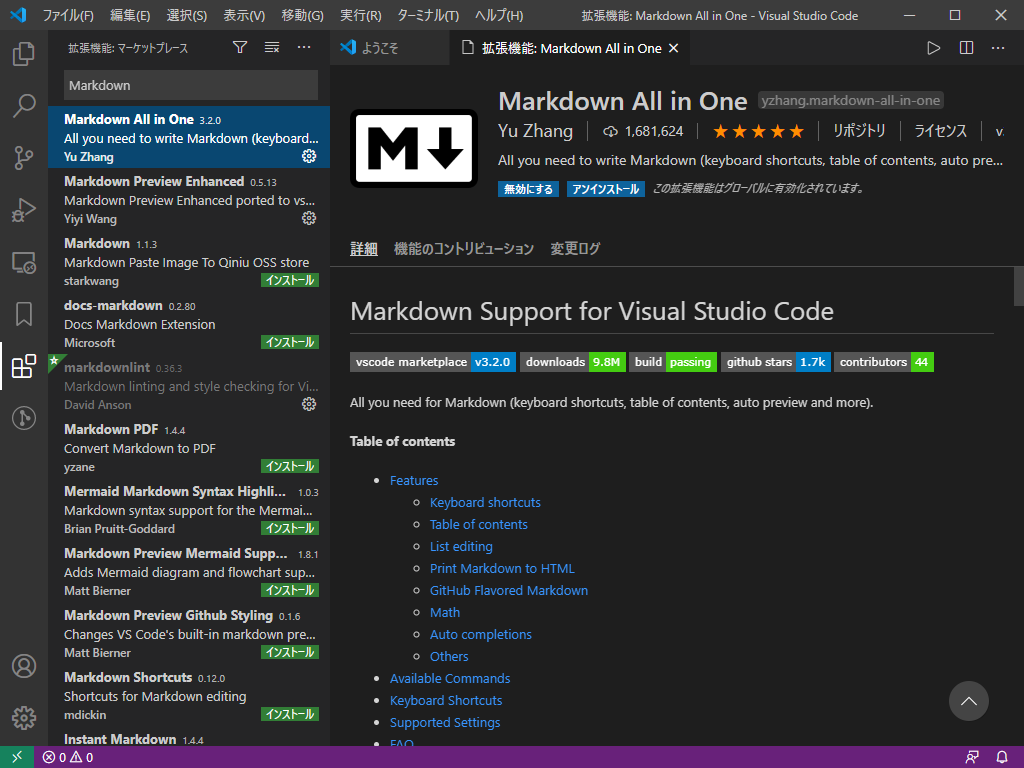Click the five-star rating
This screenshot has height=768, width=1024.
pyautogui.click(x=758, y=132)
